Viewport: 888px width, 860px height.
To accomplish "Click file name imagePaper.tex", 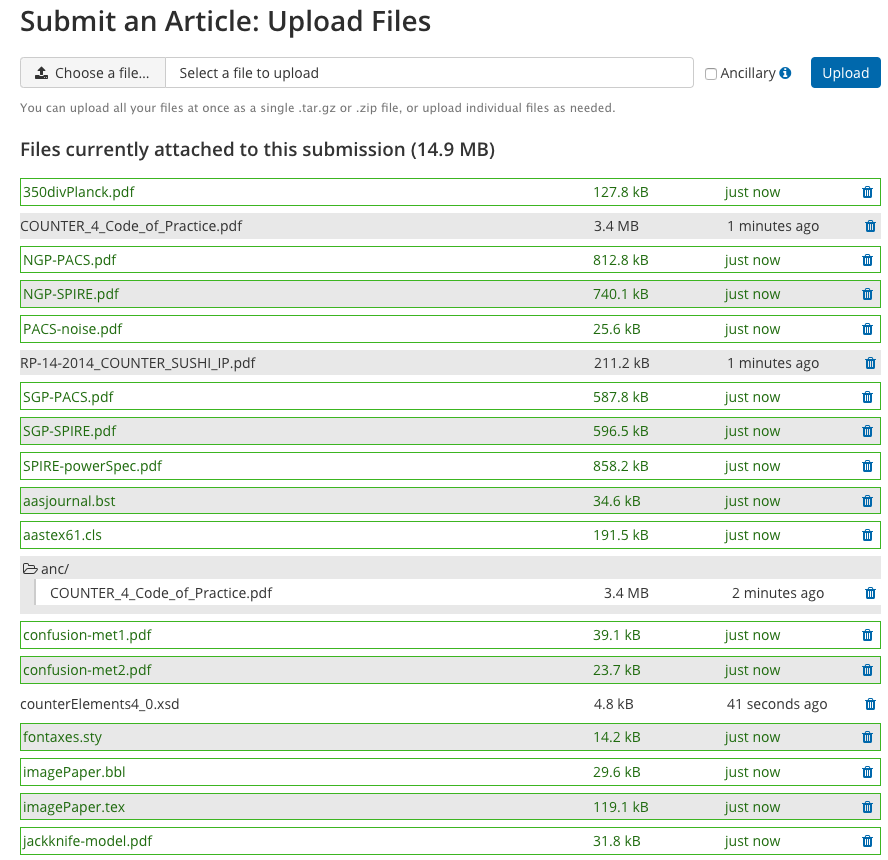I will [74, 807].
